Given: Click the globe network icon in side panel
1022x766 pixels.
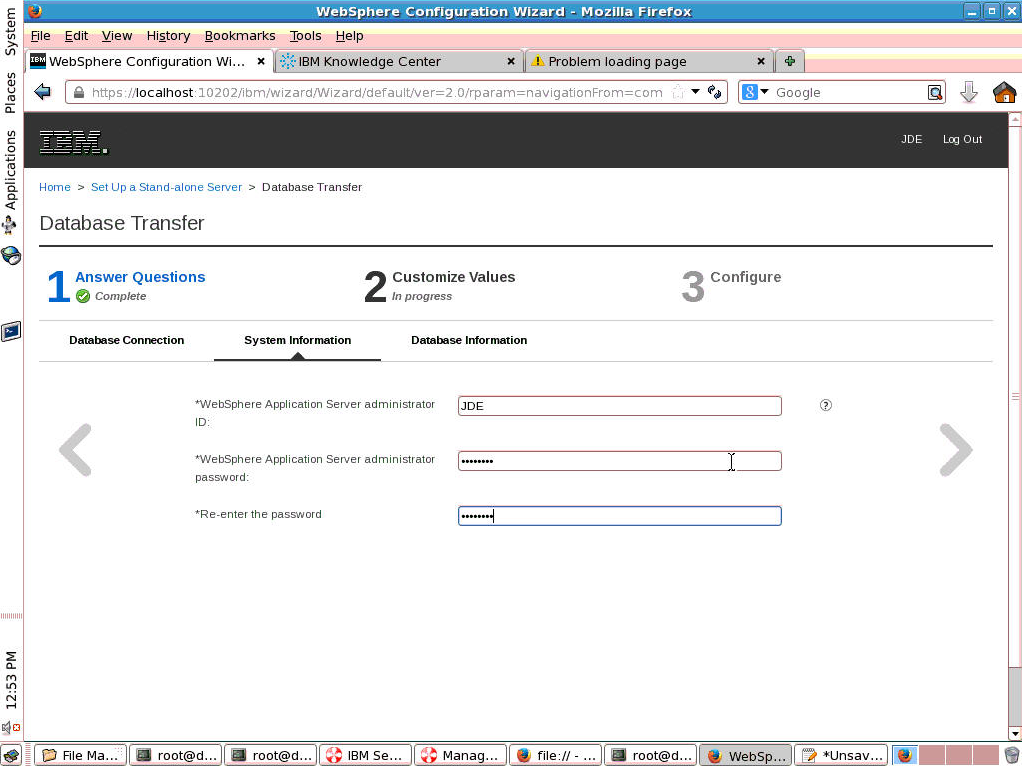Looking at the screenshot, I should (10, 256).
